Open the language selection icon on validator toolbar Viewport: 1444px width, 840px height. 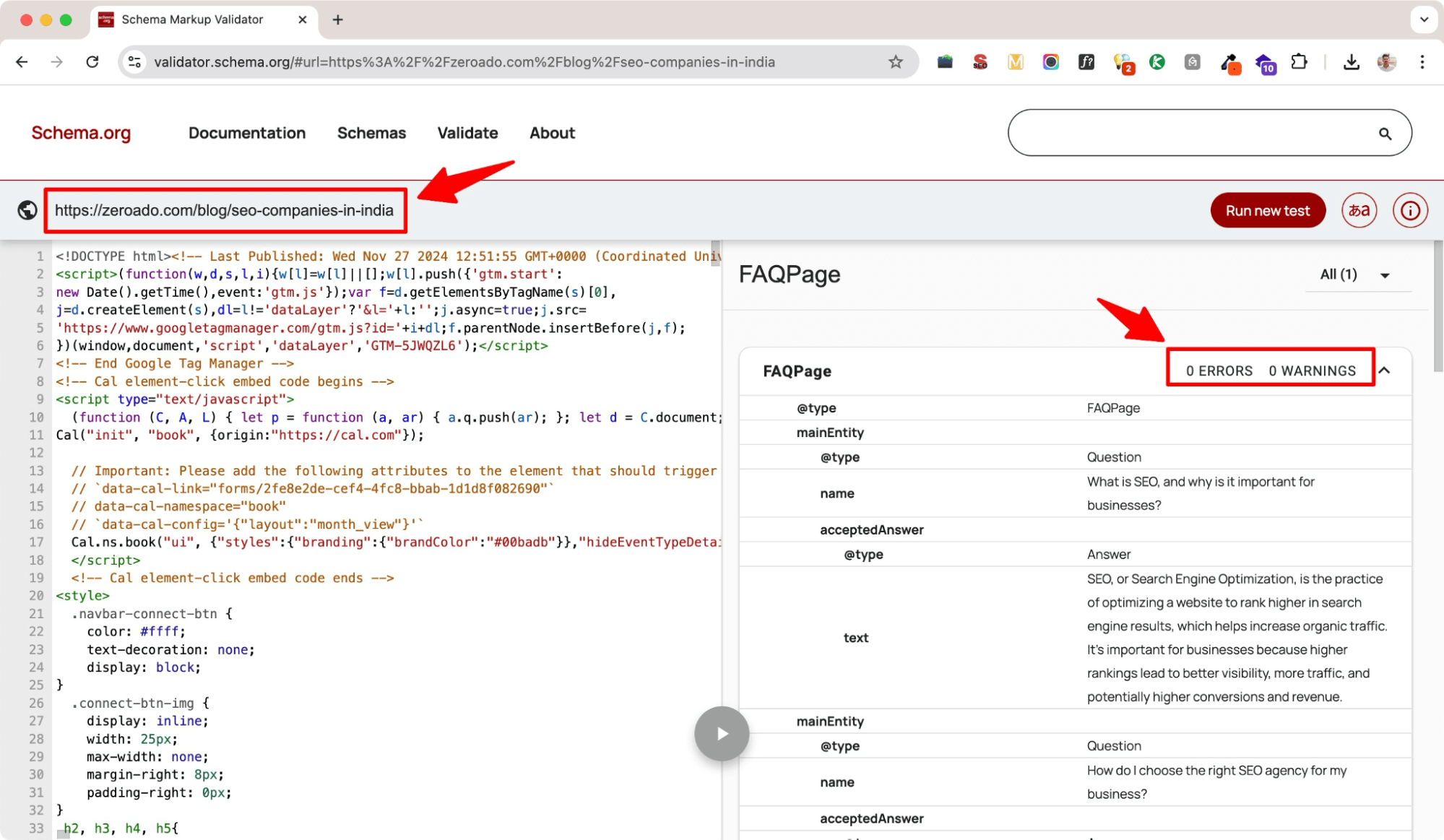1359,210
